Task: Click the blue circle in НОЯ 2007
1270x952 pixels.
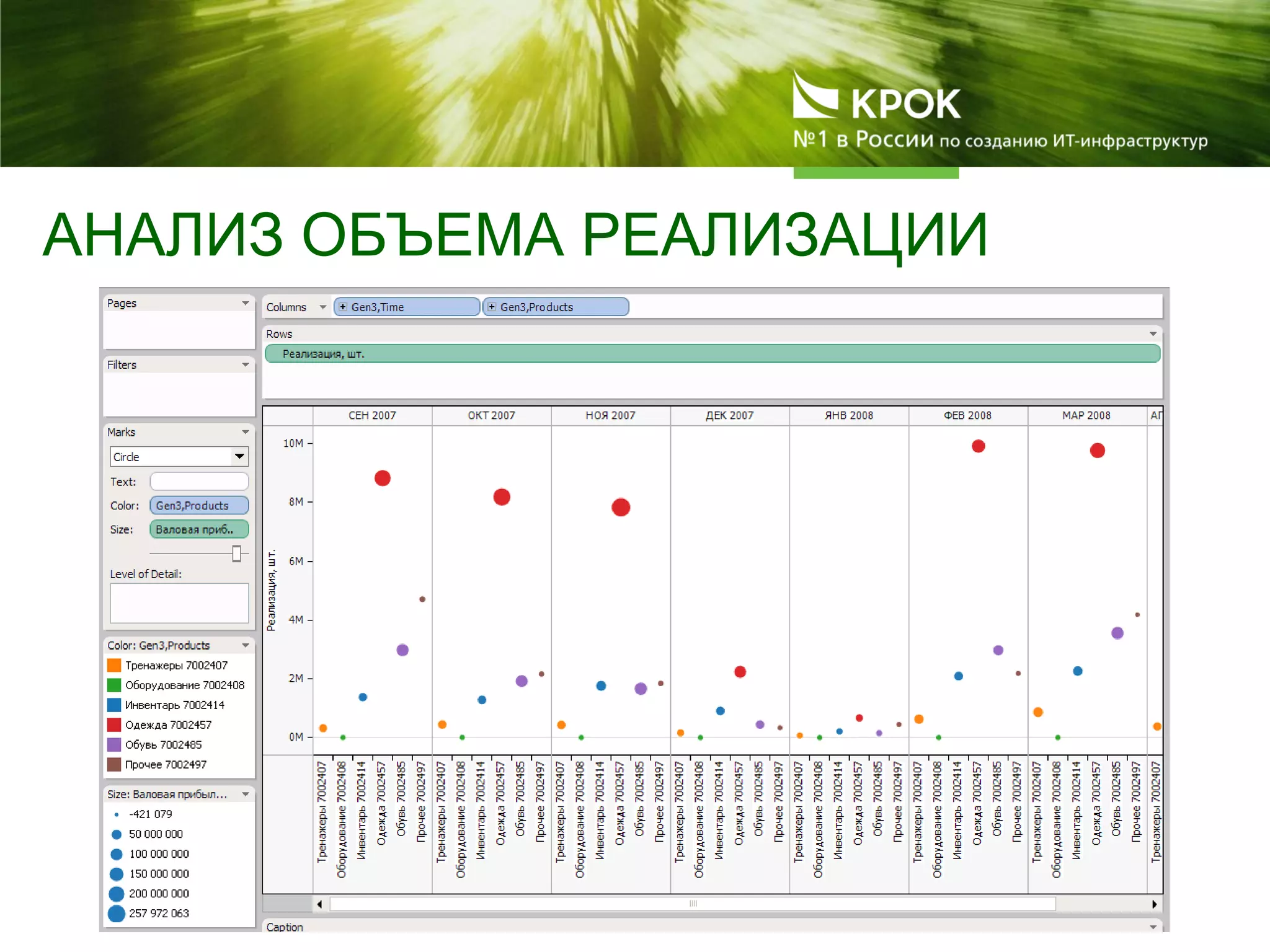Action: point(601,685)
